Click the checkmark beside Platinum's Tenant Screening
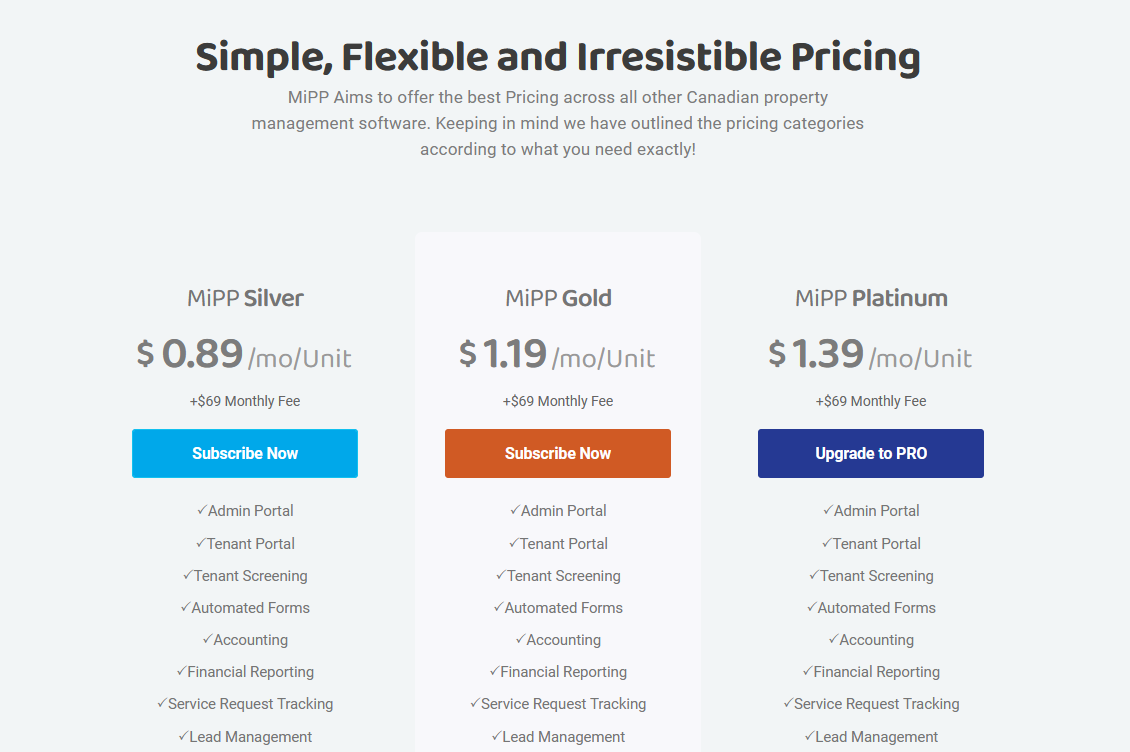Screen dimensions: 1130x752 pyautogui.click(x=811, y=575)
